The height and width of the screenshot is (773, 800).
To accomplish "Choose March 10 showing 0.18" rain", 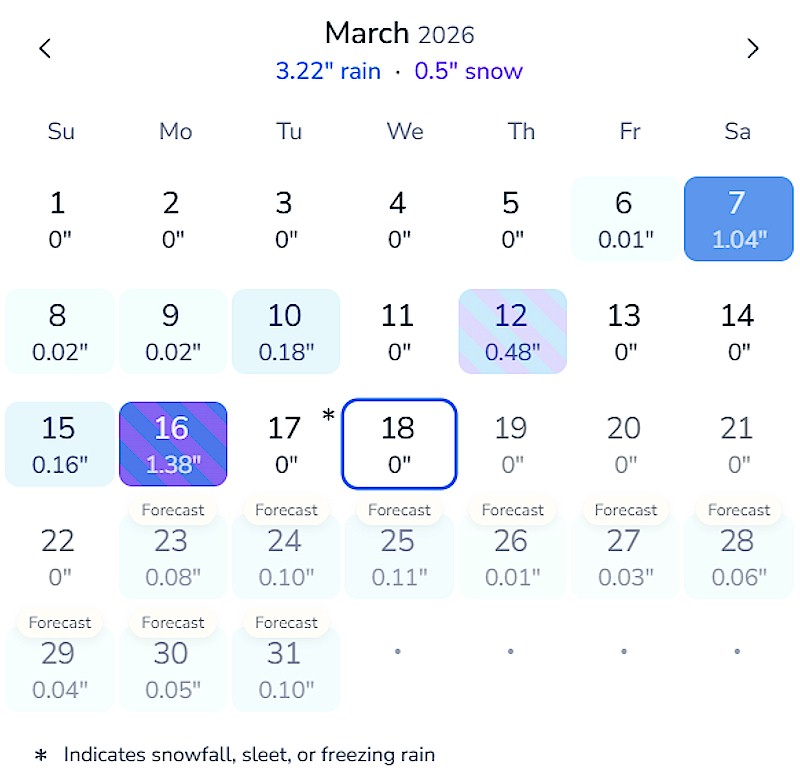I will 285,331.
